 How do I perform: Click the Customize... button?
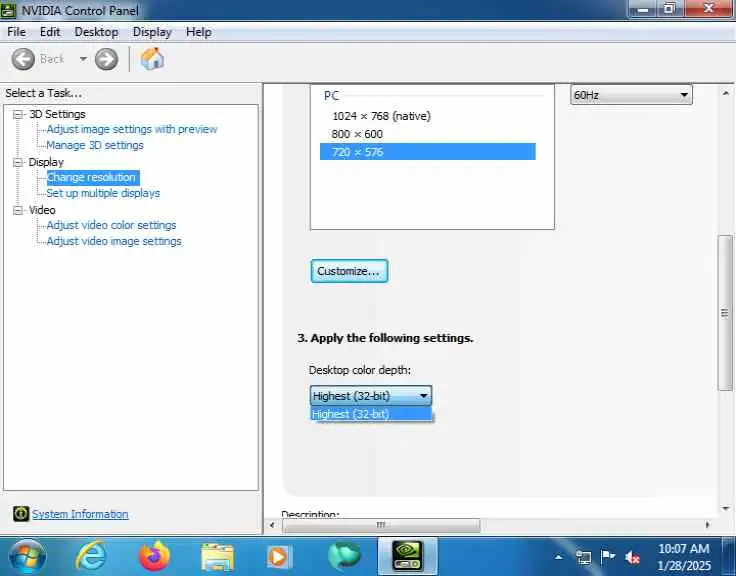coord(349,271)
